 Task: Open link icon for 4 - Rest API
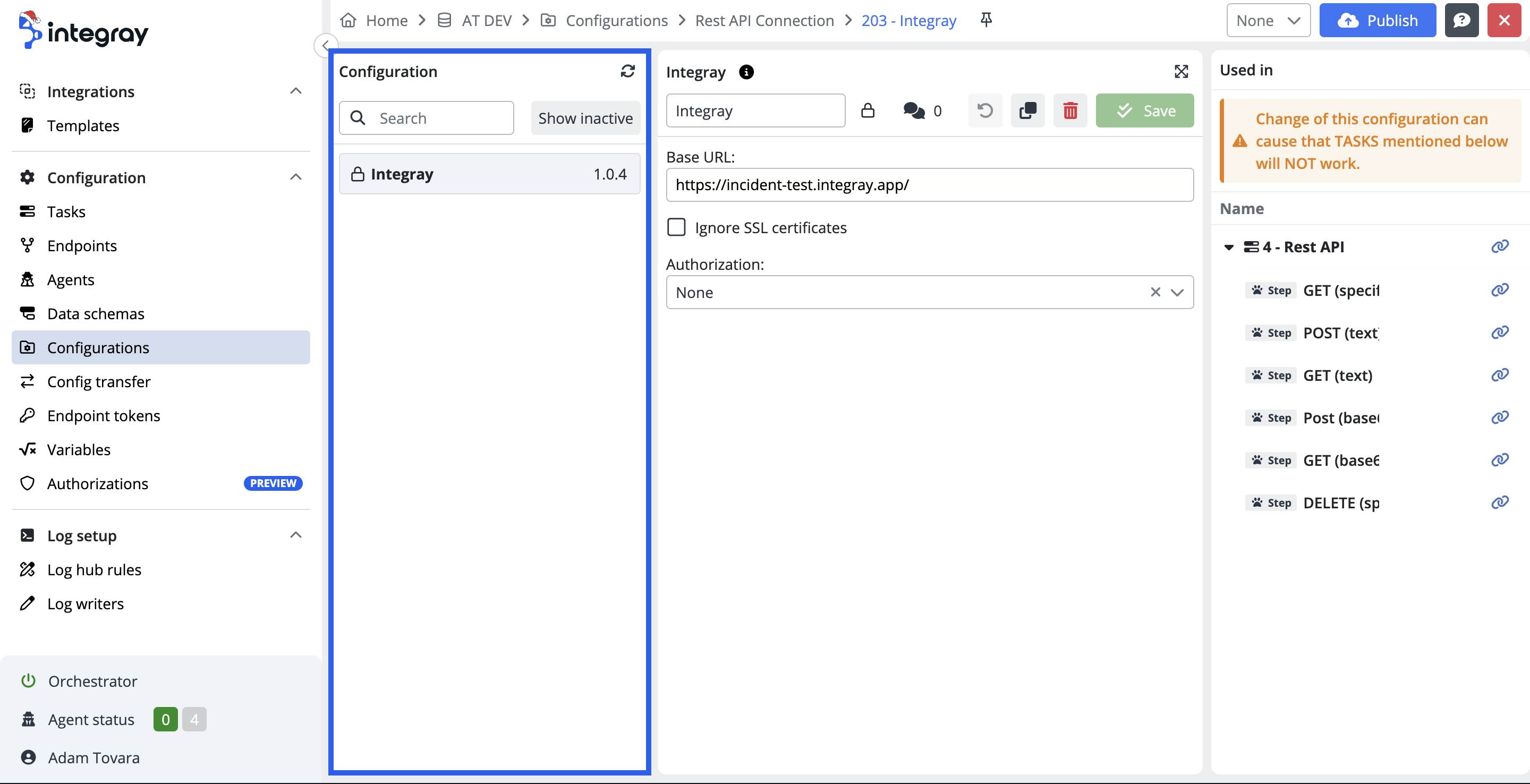[1499, 246]
